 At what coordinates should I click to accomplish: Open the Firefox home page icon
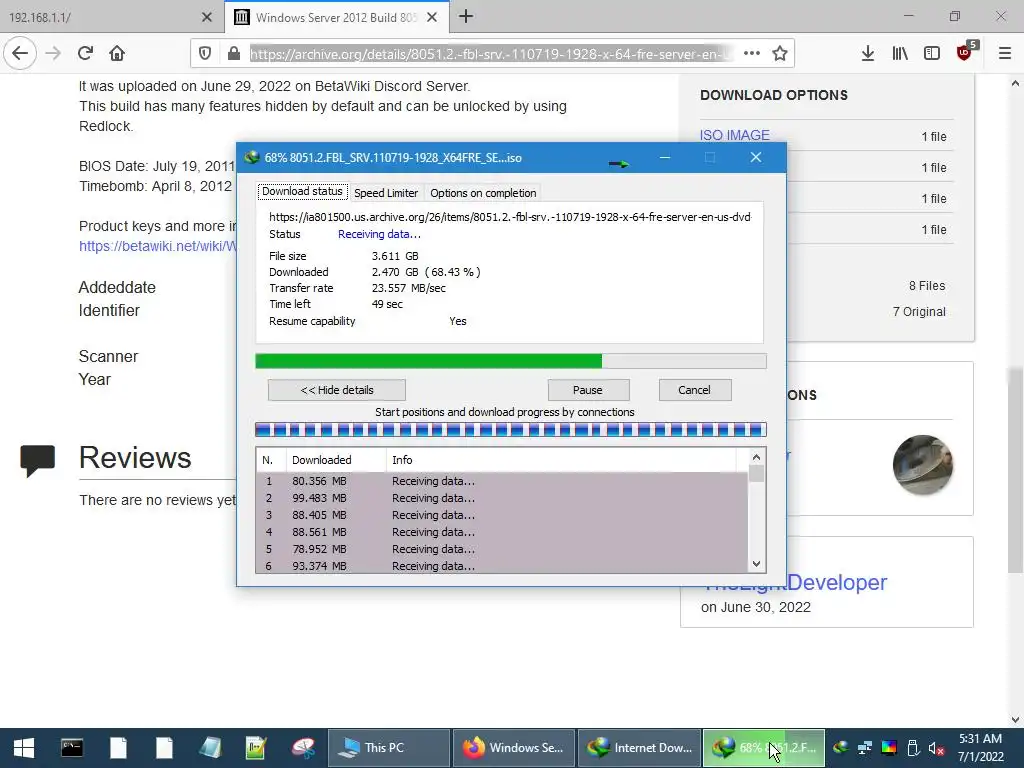point(117,54)
